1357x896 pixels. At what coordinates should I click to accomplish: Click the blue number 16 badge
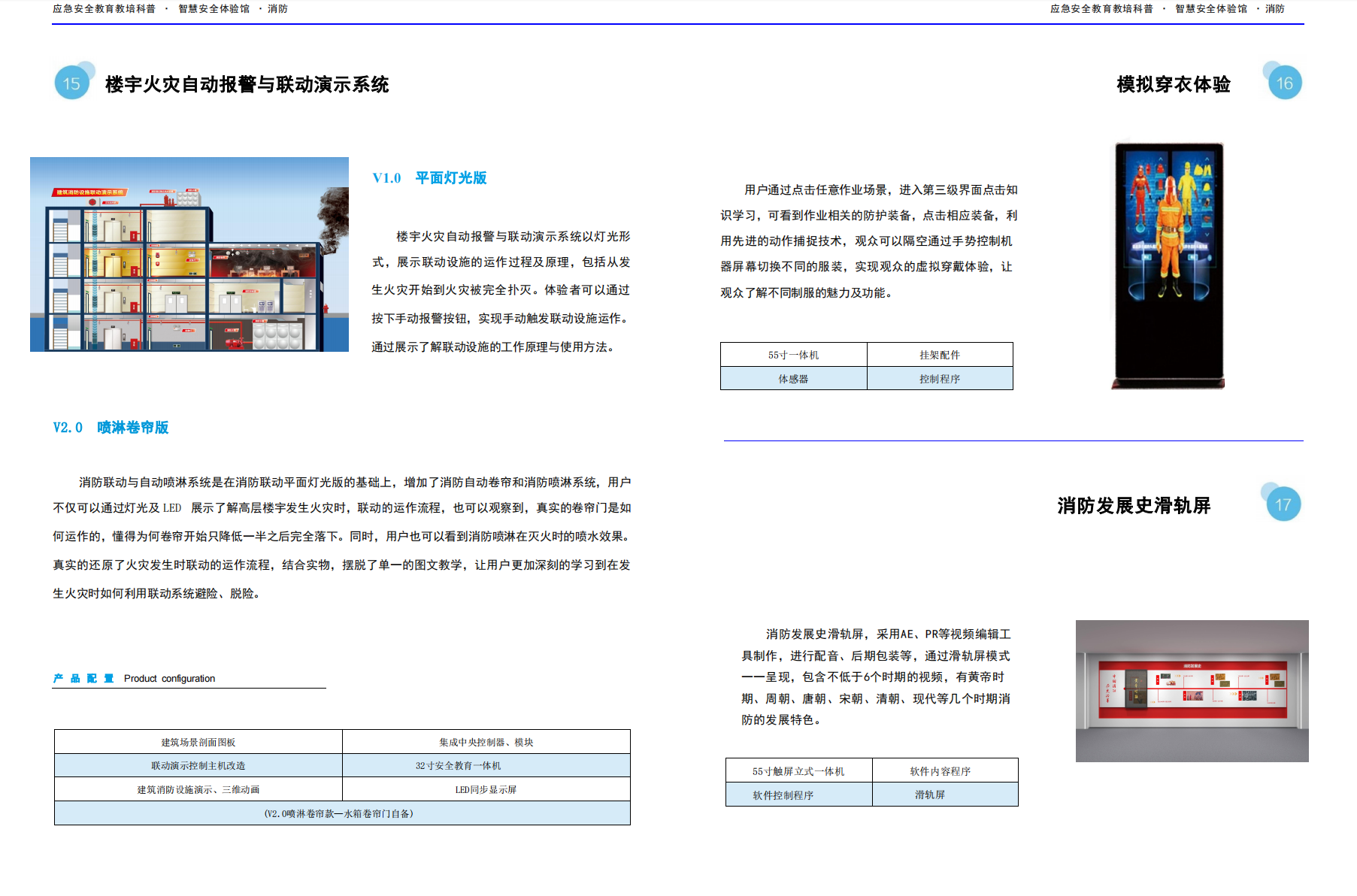click(1284, 83)
